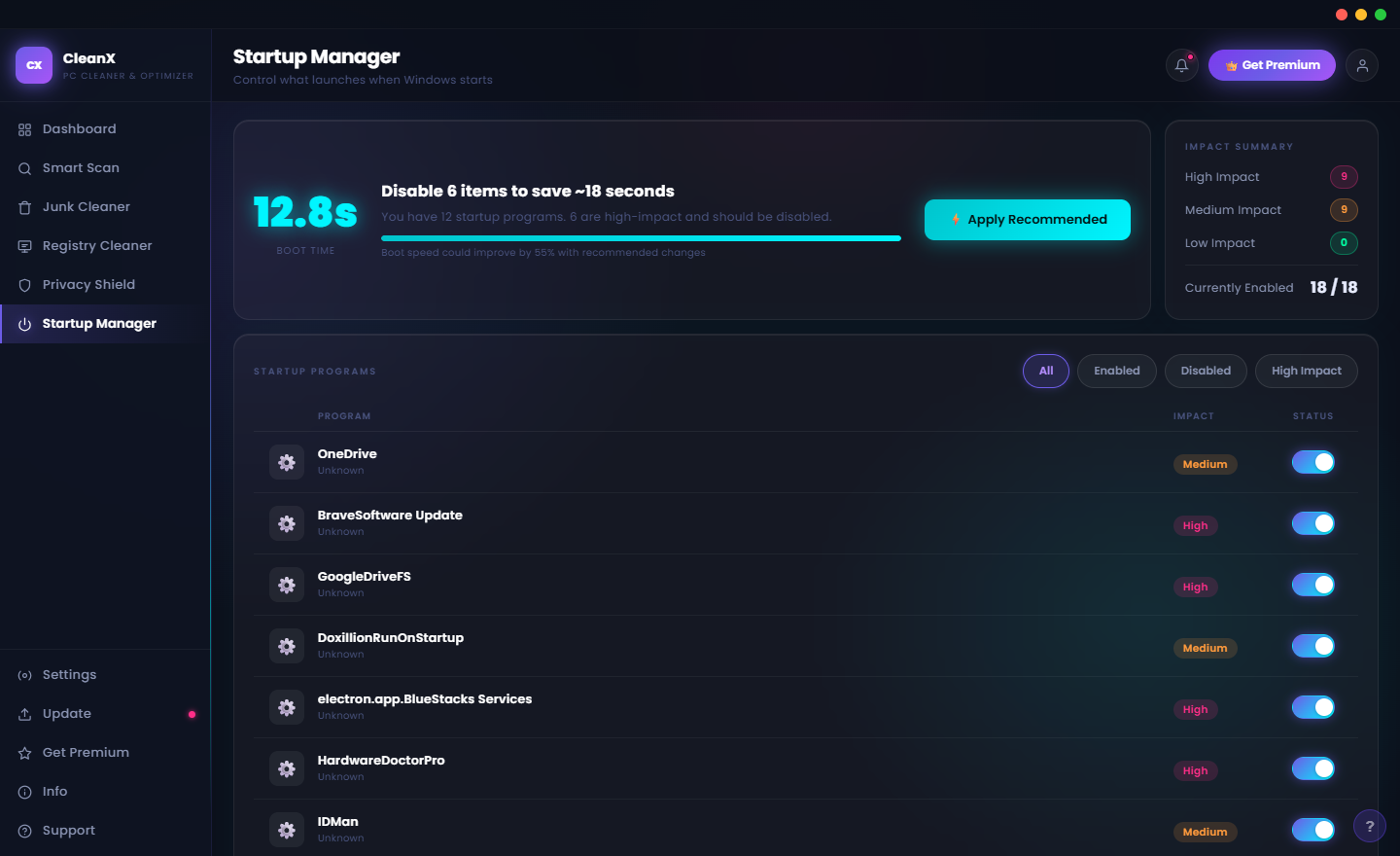Toggle IDMan startup off

(1313, 830)
